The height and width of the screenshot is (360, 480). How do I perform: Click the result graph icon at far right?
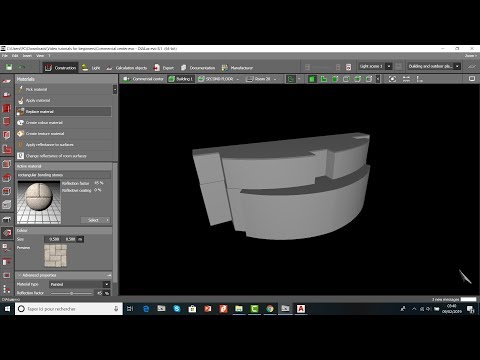[471, 67]
